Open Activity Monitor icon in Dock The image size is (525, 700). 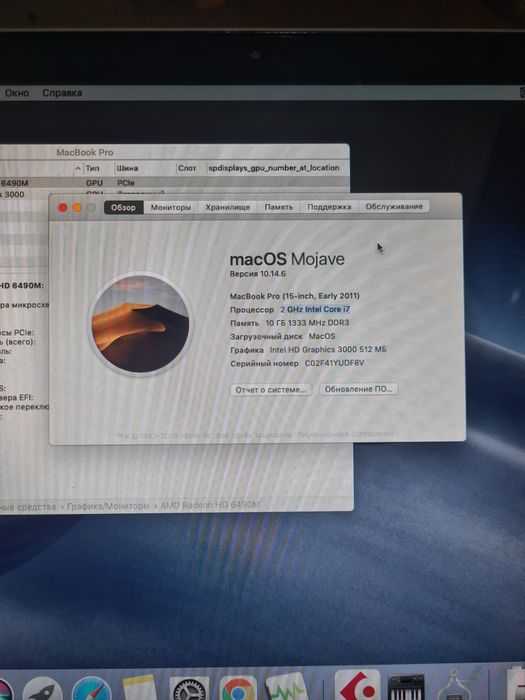287,688
